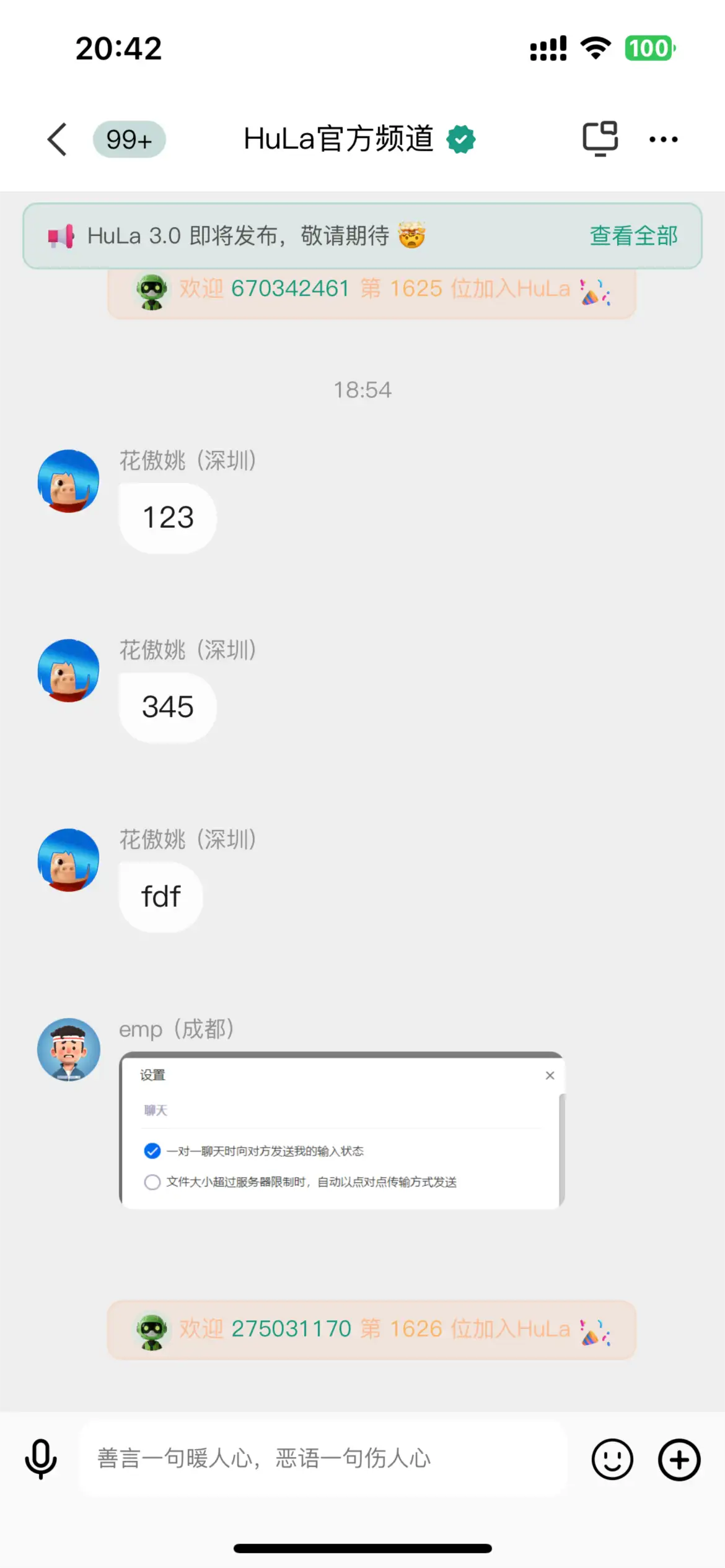Screen dimensions: 725x1568
Task: Tap the megaphone announcement icon
Action: (x=61, y=236)
